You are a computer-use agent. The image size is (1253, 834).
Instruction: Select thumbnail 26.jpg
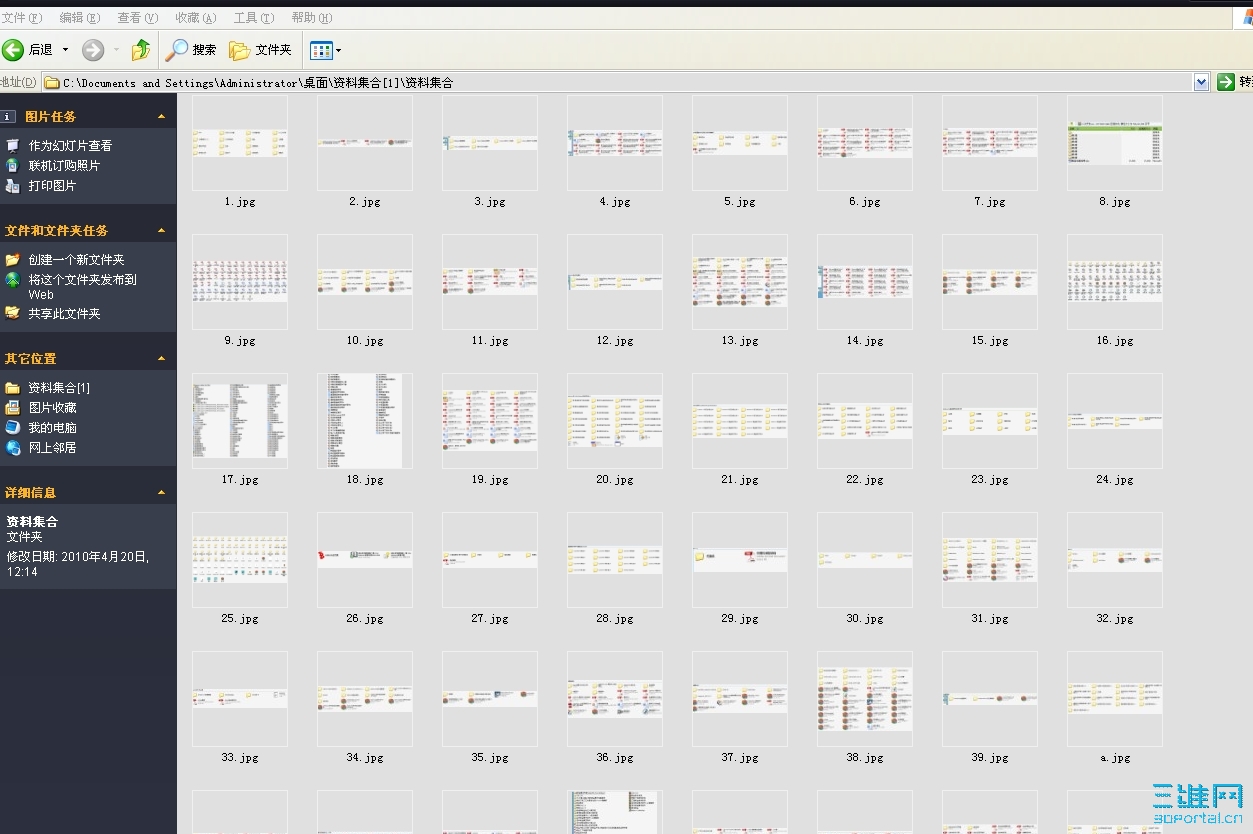pyautogui.click(x=365, y=560)
